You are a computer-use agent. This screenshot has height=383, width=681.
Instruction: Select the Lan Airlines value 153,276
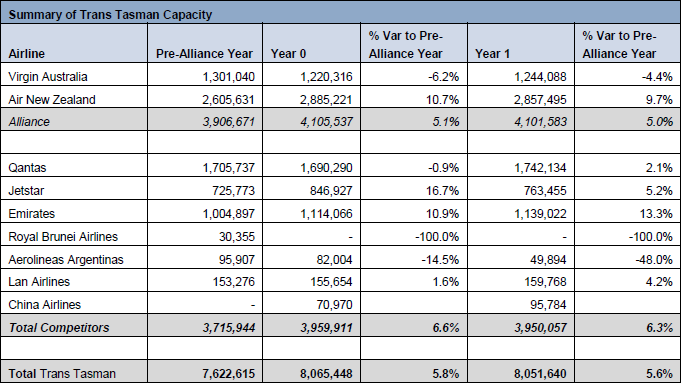234,282
